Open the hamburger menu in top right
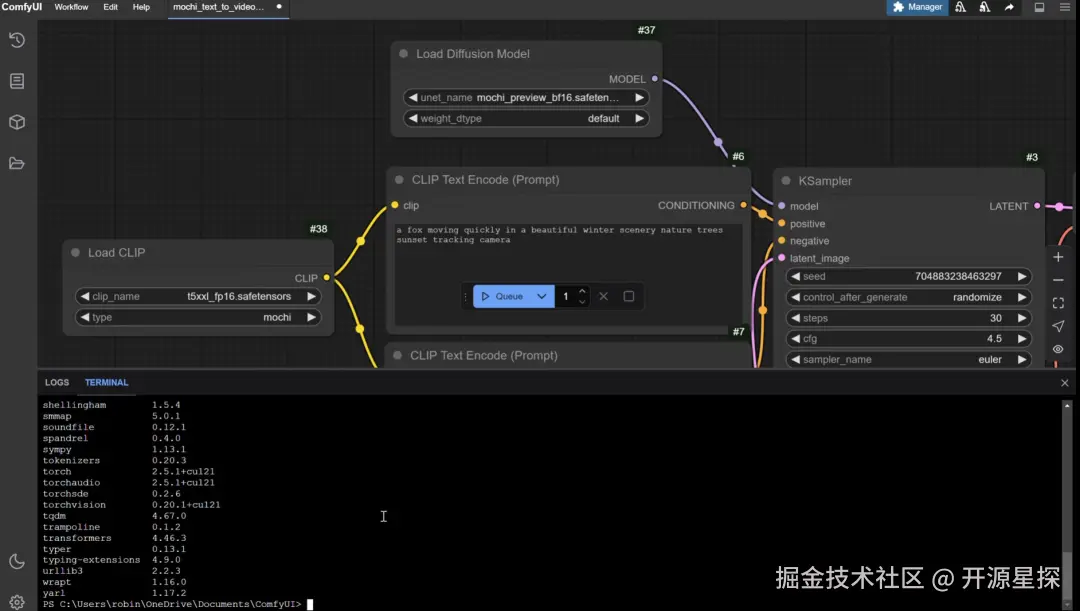This screenshot has height=611, width=1080. [x=1064, y=7]
